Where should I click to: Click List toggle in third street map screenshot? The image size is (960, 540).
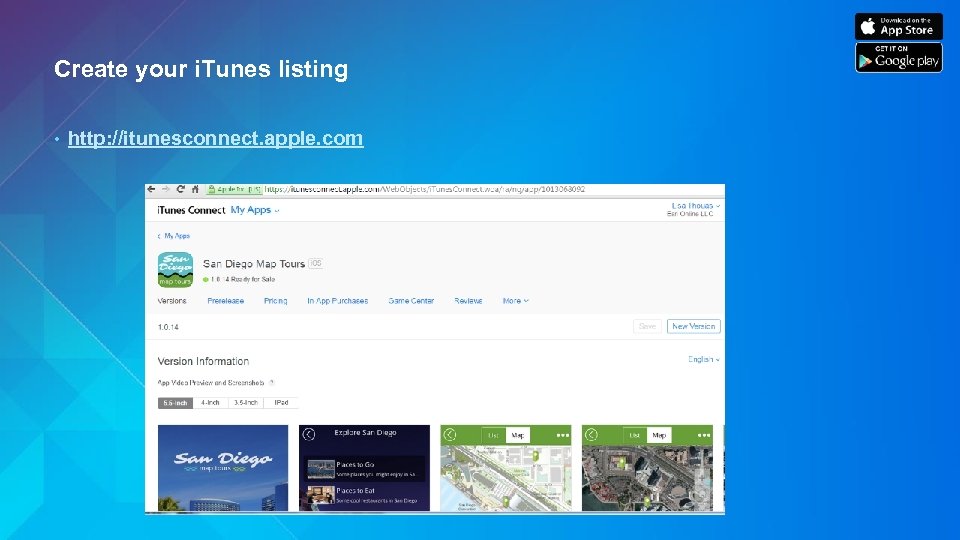click(493, 435)
